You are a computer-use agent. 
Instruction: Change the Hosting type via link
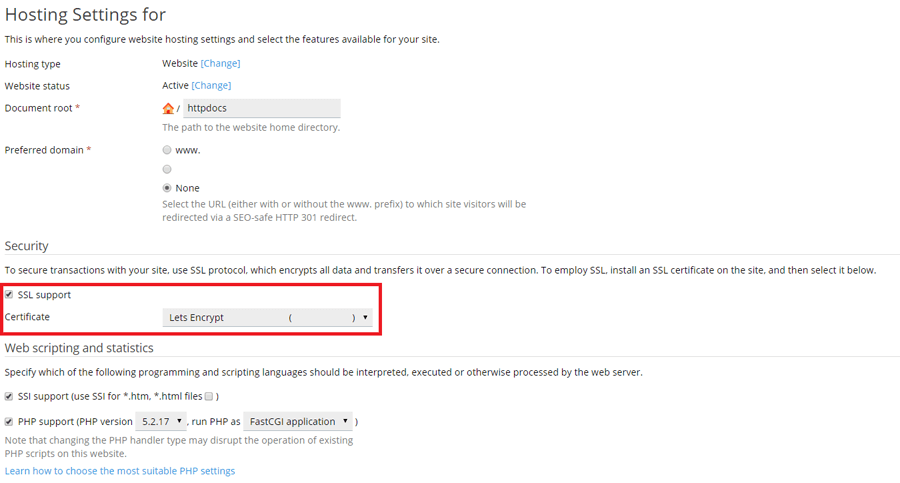coord(220,63)
